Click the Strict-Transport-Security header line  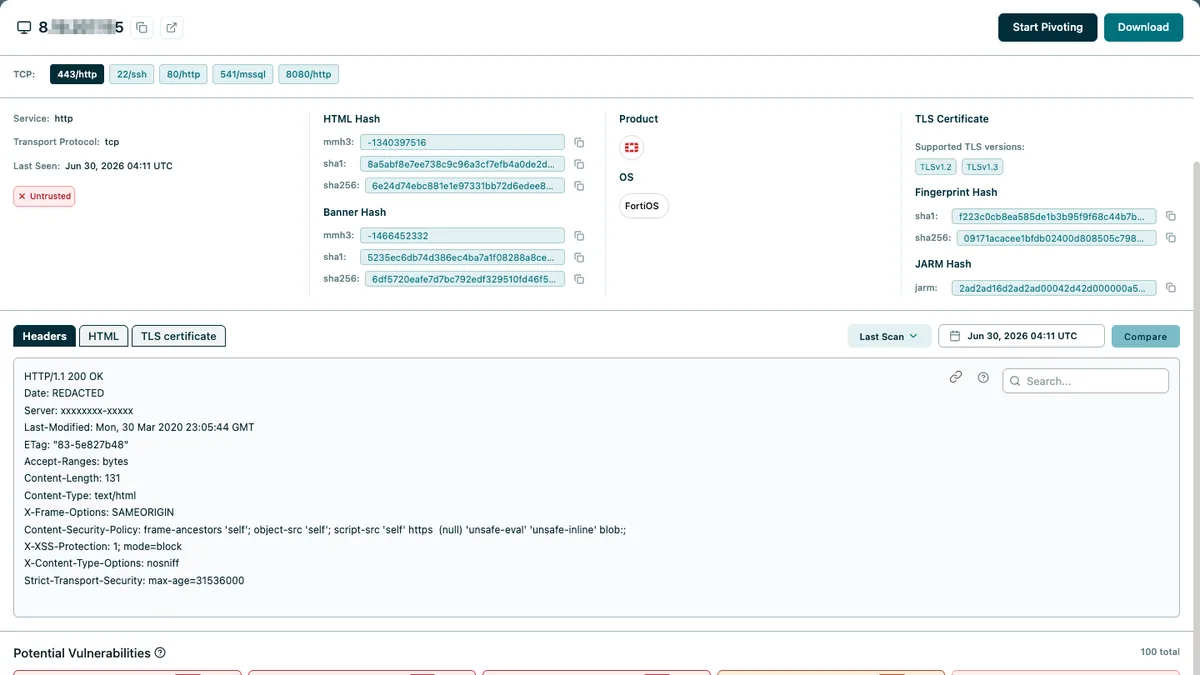point(134,581)
